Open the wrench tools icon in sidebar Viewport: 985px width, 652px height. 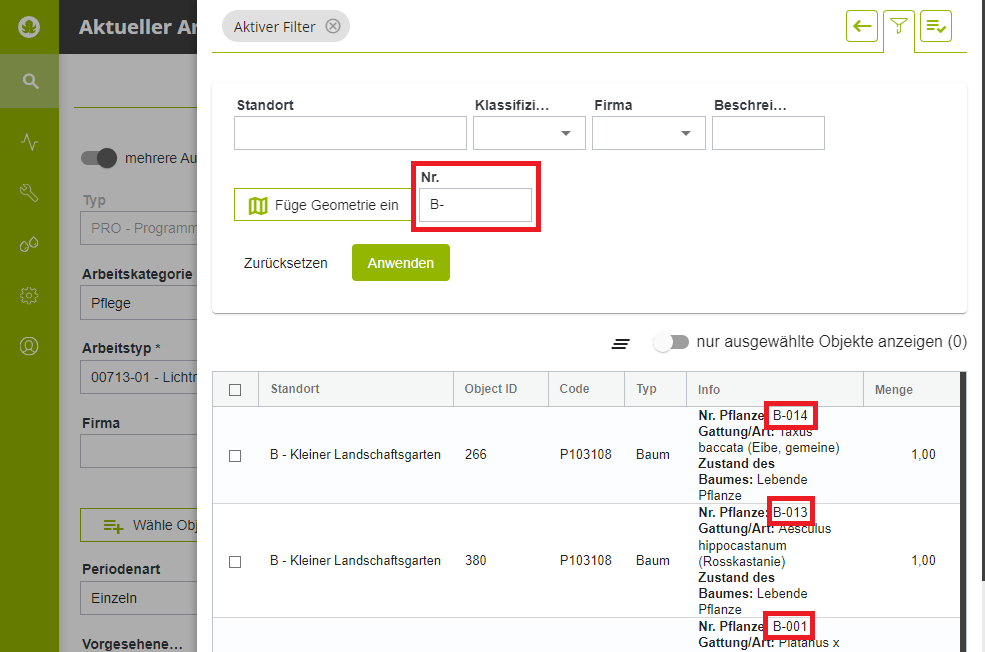click(29, 193)
